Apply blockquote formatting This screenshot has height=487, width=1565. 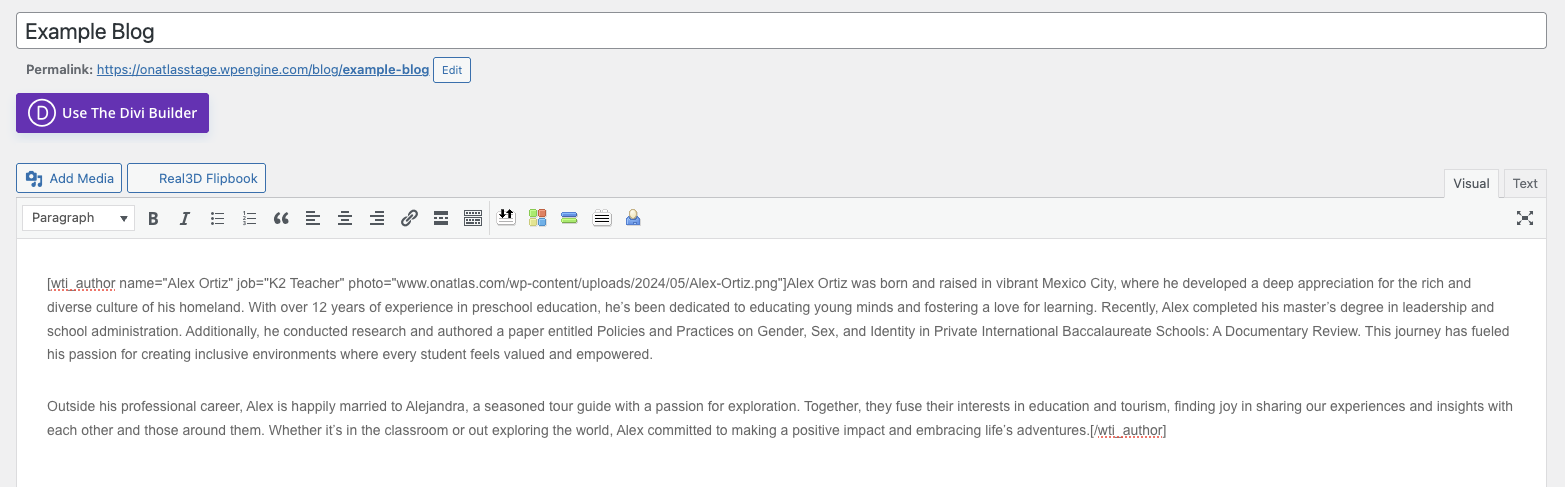[x=281, y=218]
